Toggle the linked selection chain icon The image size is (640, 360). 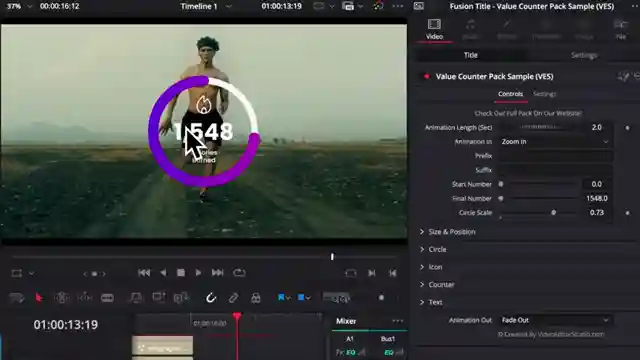coord(233,298)
